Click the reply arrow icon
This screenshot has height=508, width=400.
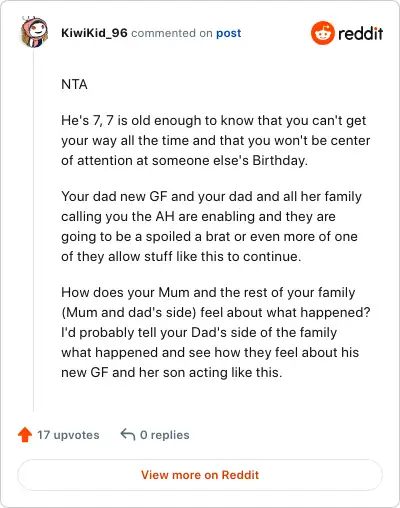tap(128, 434)
